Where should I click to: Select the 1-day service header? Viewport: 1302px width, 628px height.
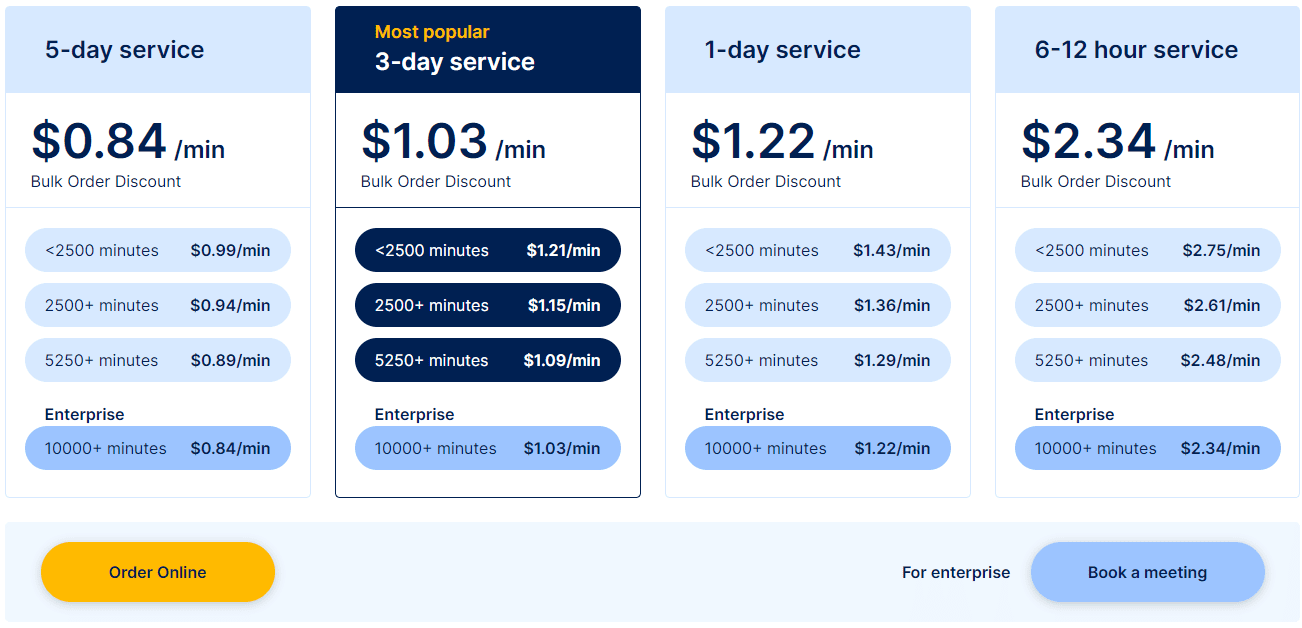pyautogui.click(x=818, y=50)
